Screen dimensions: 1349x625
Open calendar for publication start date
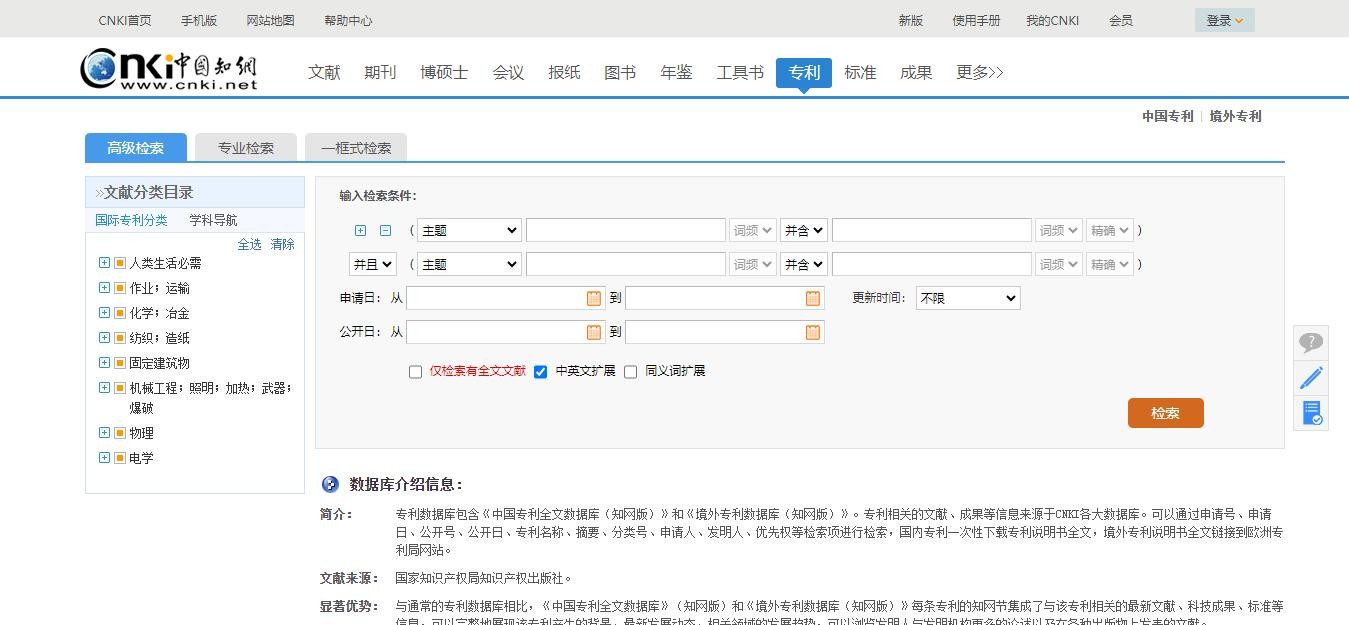(594, 332)
